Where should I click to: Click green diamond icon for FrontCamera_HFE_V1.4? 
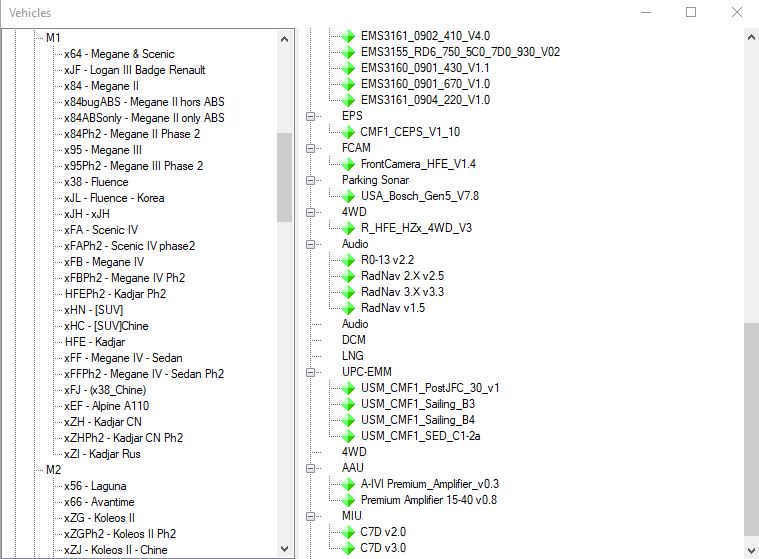348,164
